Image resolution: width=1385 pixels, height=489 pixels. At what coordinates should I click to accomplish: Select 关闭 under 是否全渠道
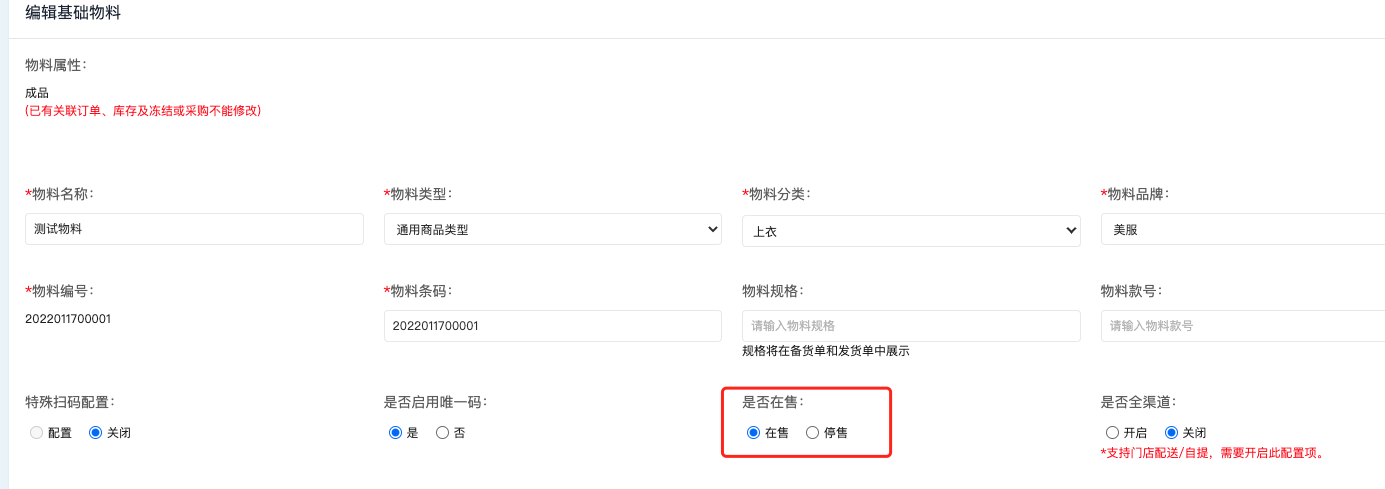coord(1171,433)
